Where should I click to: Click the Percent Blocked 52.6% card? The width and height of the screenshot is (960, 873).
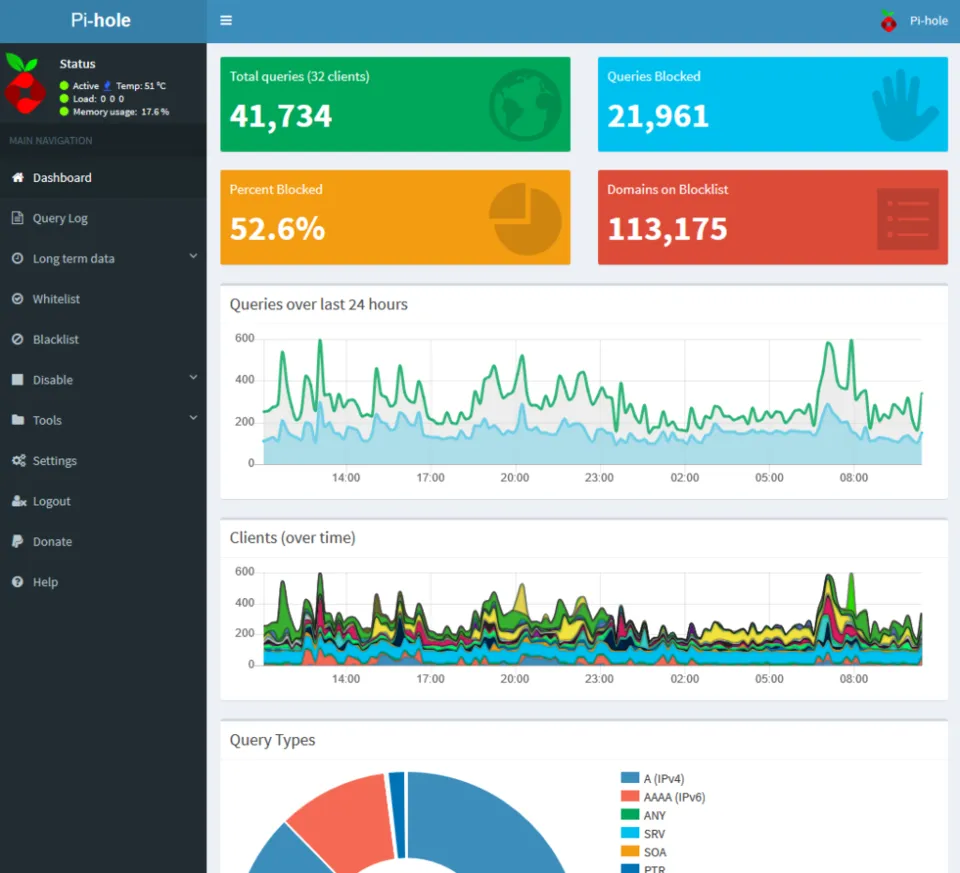click(x=395, y=217)
